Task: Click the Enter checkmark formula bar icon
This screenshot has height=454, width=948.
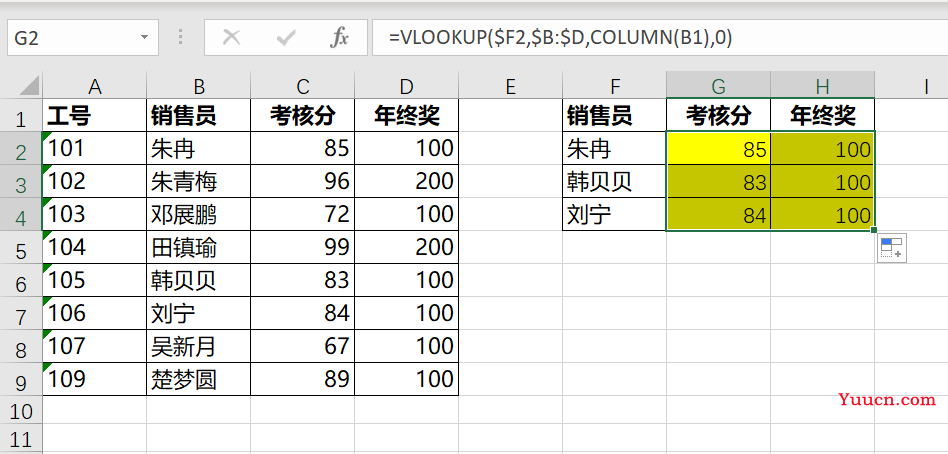Action: point(285,38)
